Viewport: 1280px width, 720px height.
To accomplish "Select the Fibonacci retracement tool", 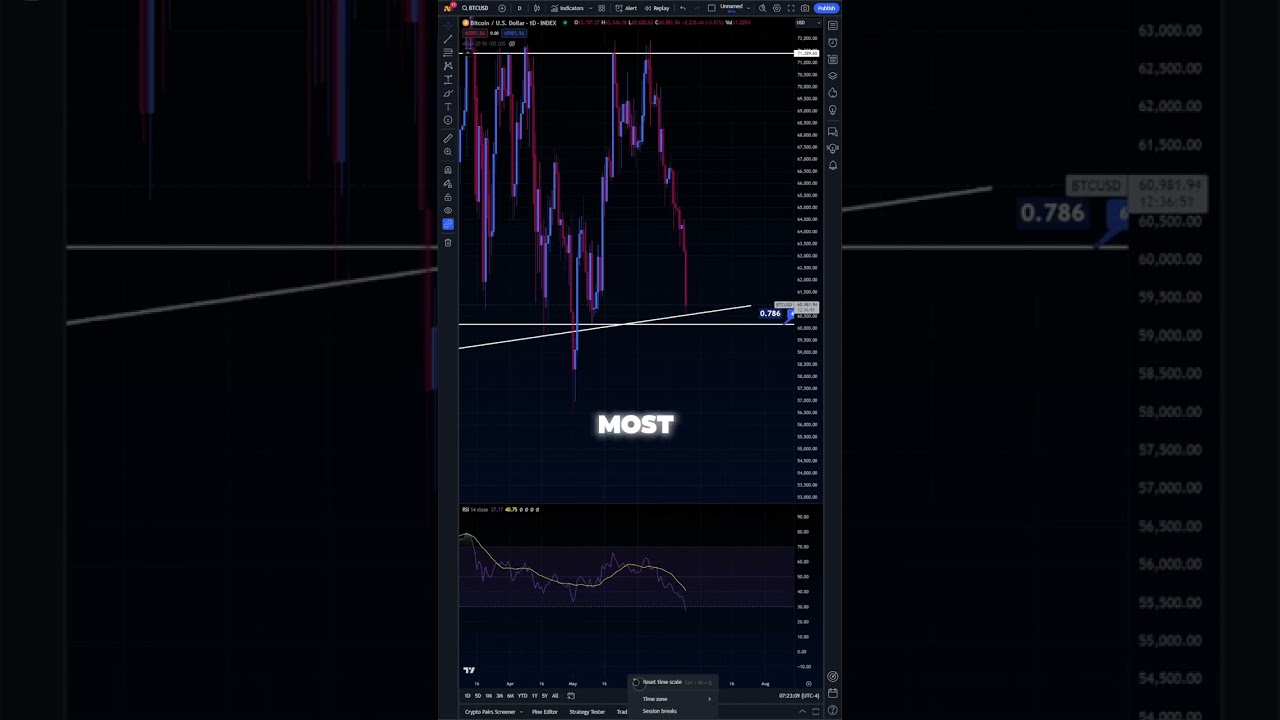I will tap(448, 52).
